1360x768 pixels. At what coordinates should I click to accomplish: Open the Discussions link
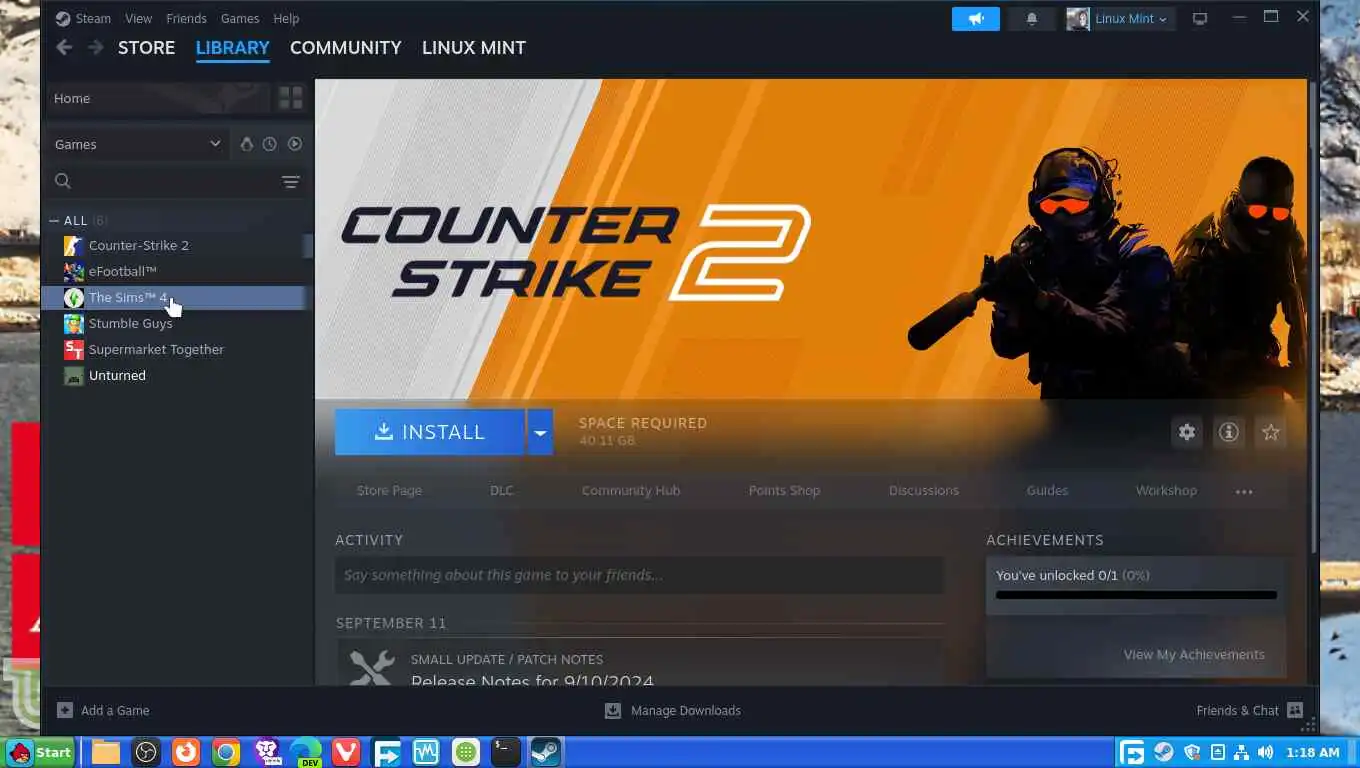point(923,490)
